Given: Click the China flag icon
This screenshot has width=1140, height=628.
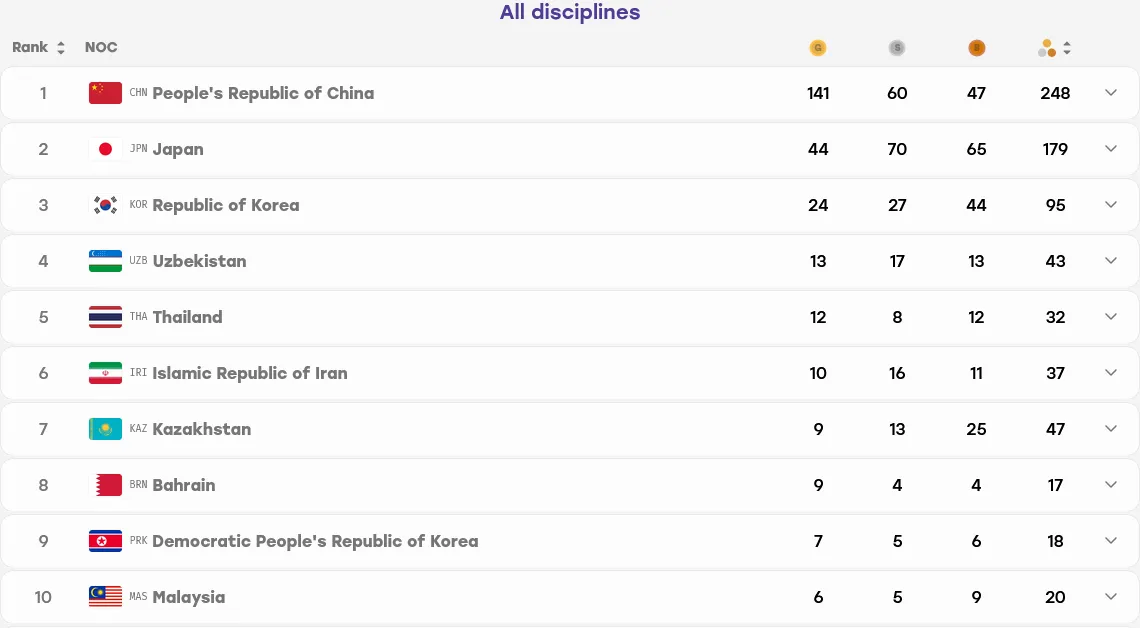Looking at the screenshot, I should click(105, 93).
